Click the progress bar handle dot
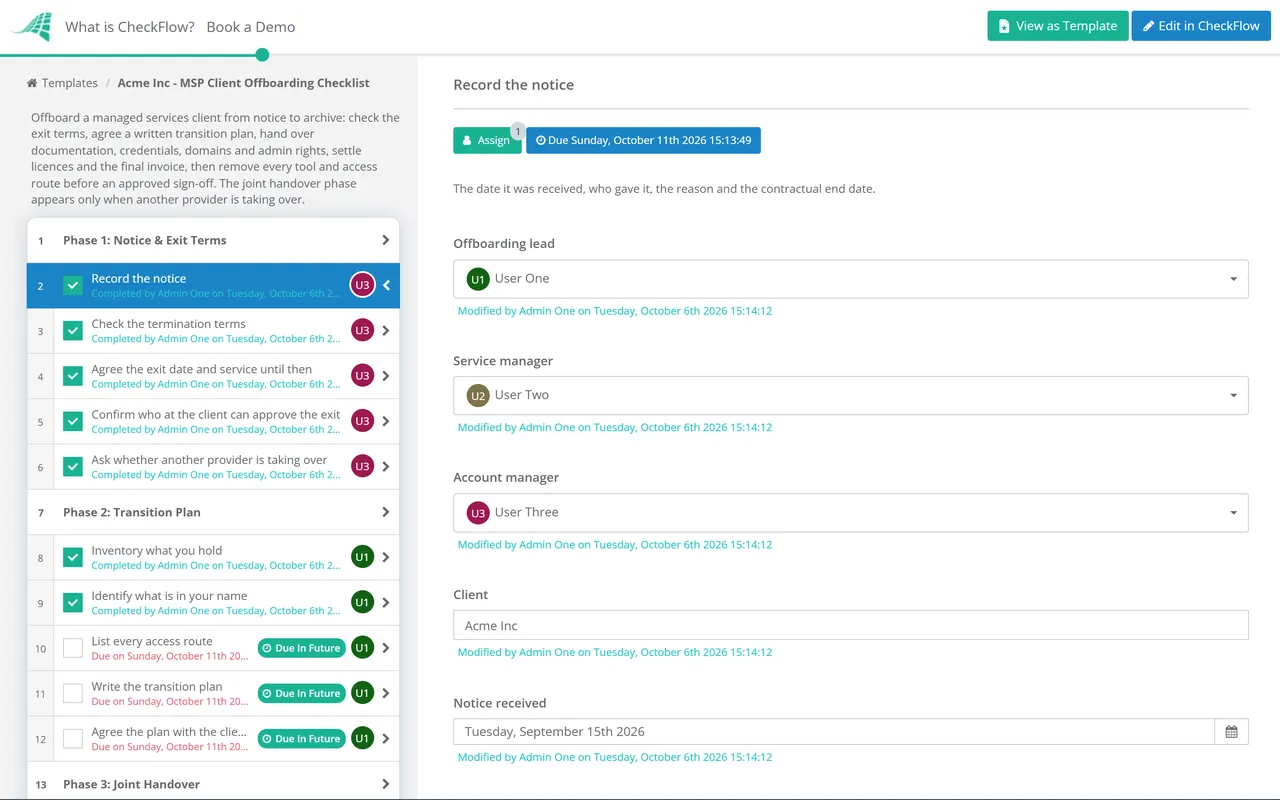This screenshot has width=1280, height=800. click(262, 55)
